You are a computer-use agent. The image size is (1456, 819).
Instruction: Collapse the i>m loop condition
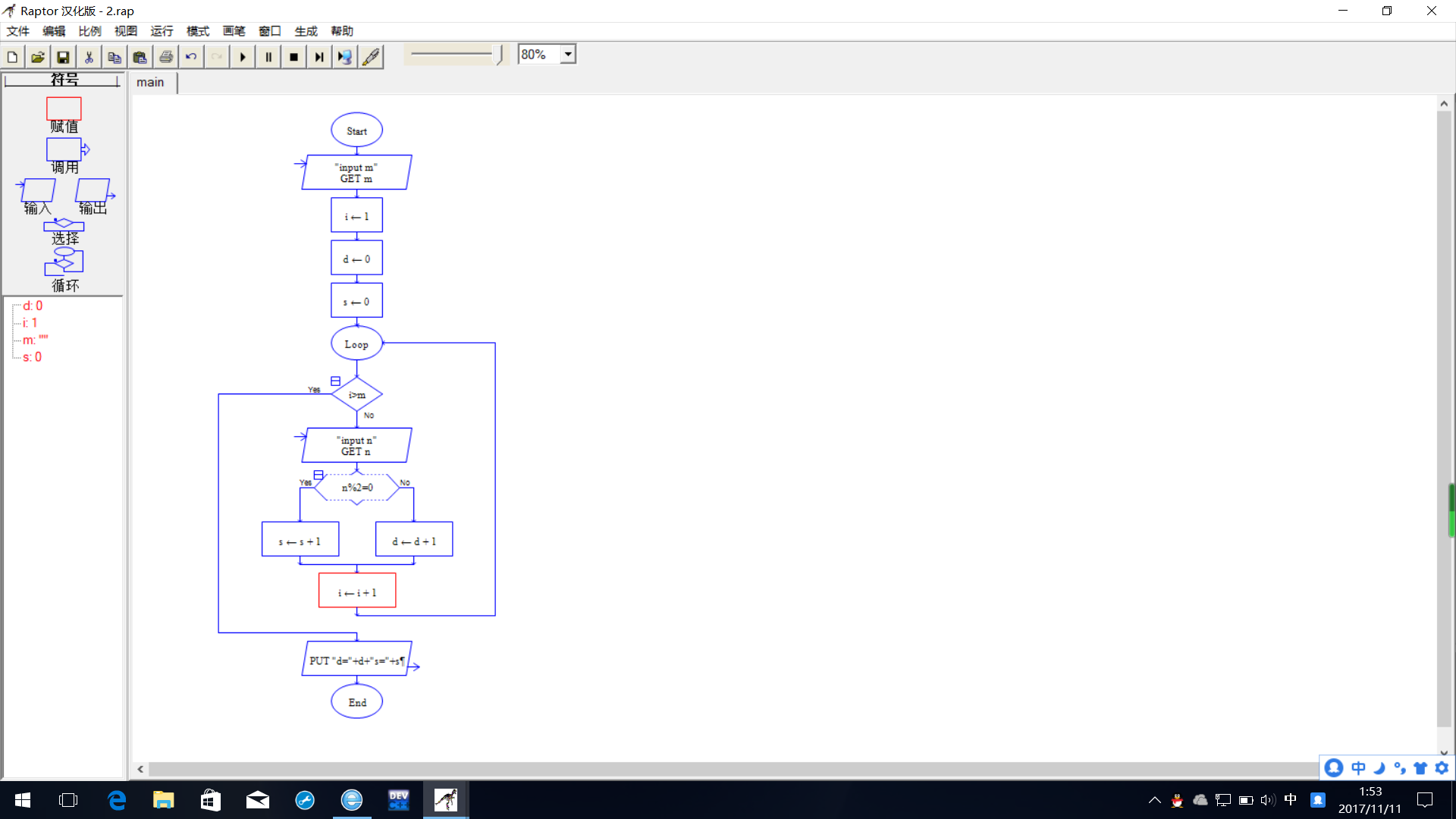[x=335, y=381]
